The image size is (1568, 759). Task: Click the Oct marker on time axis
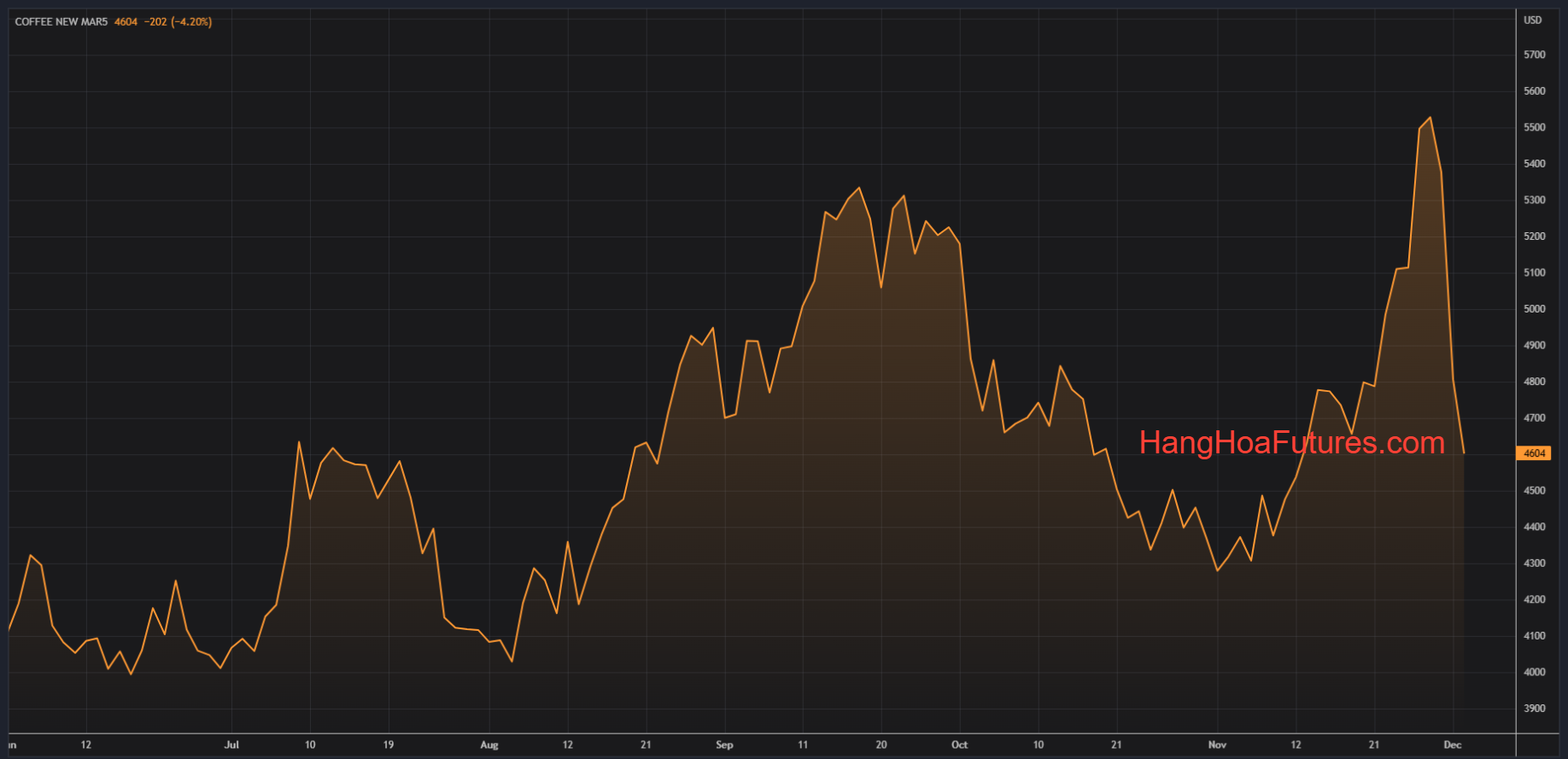coord(959,745)
